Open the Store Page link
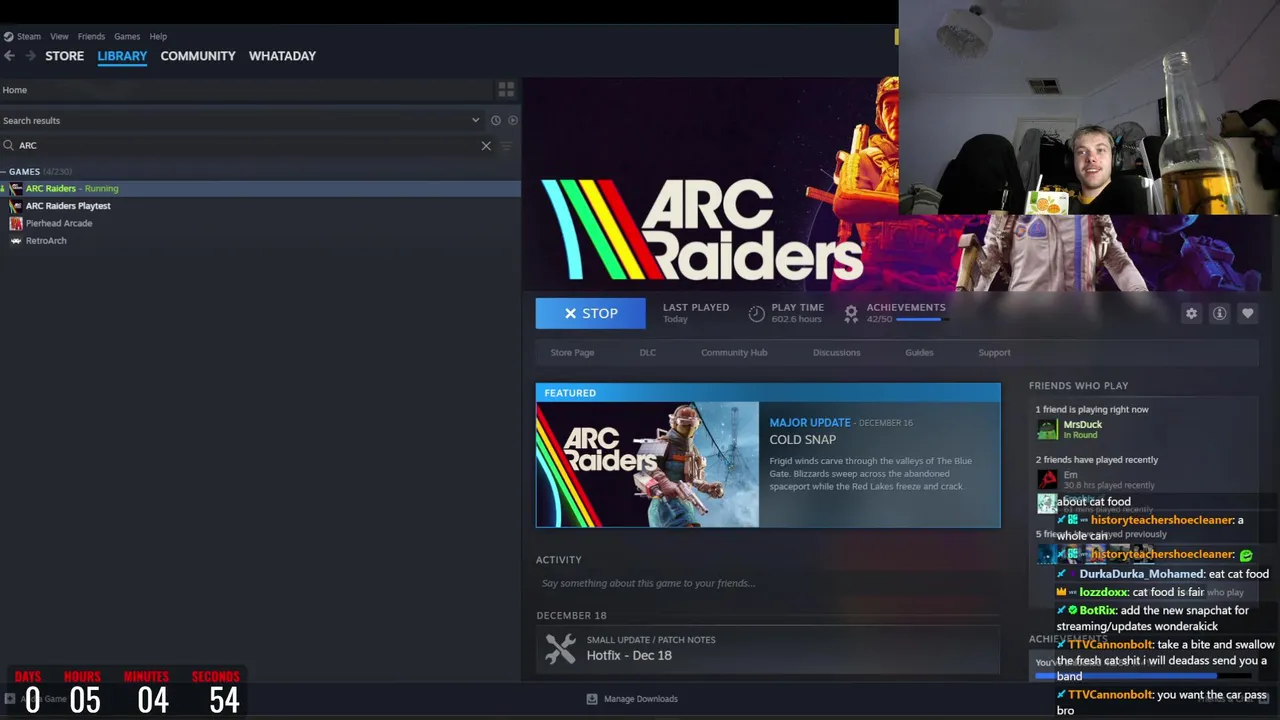The height and width of the screenshot is (720, 1280). pyautogui.click(x=572, y=353)
